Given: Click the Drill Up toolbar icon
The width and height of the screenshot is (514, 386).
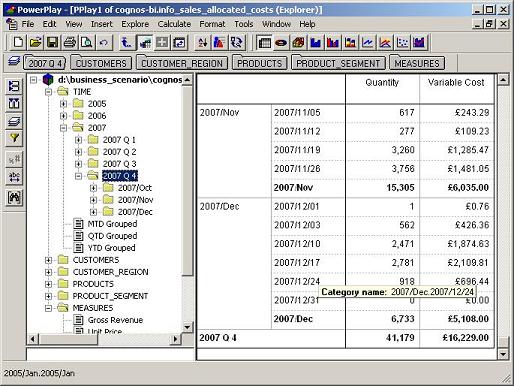Looking at the screenshot, I should pyautogui.click(x=126, y=42).
